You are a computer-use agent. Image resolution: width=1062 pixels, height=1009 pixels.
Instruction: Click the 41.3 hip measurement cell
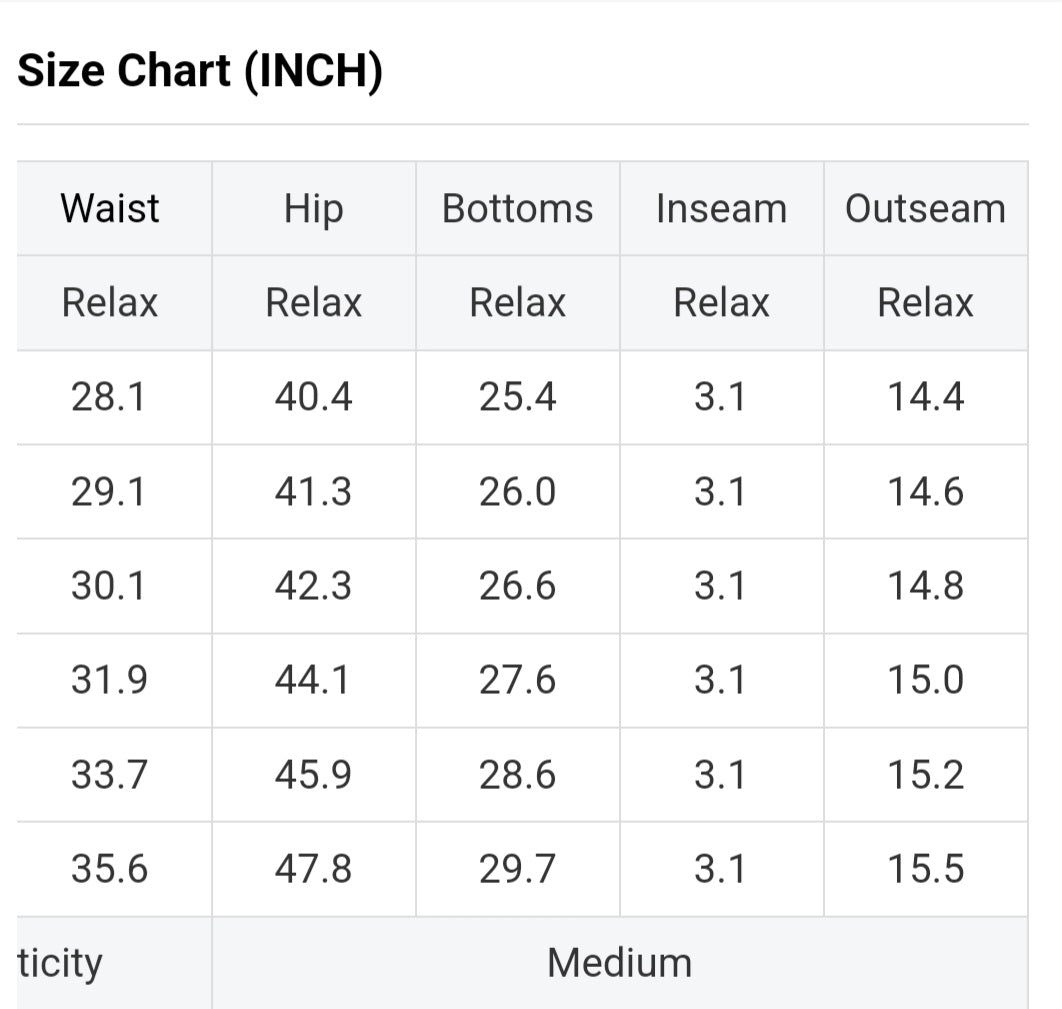[313, 492]
